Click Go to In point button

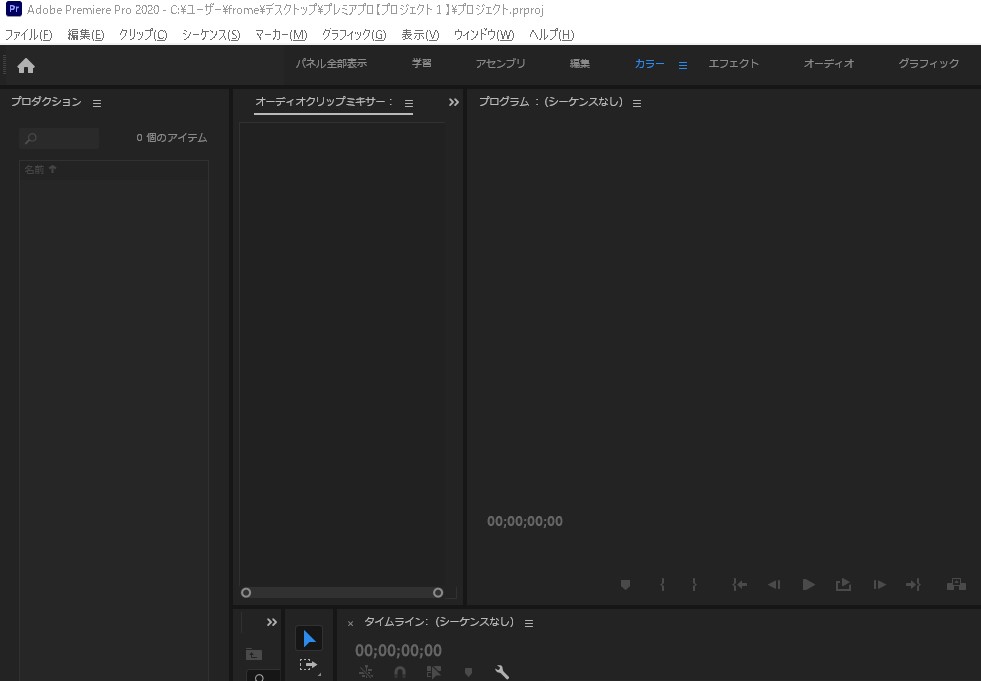click(x=740, y=585)
